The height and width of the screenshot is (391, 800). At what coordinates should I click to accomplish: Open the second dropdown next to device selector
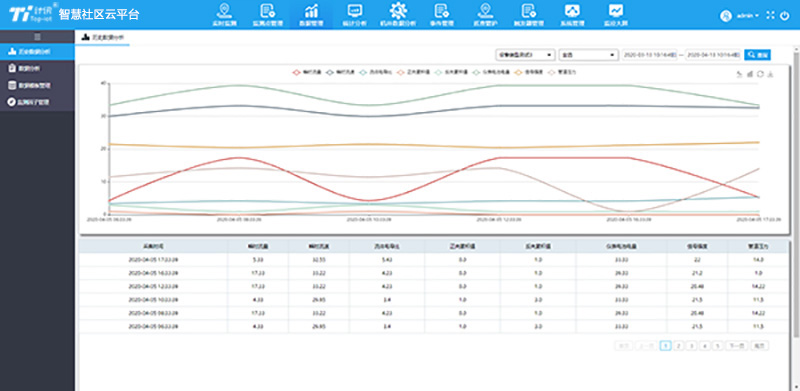[588, 55]
